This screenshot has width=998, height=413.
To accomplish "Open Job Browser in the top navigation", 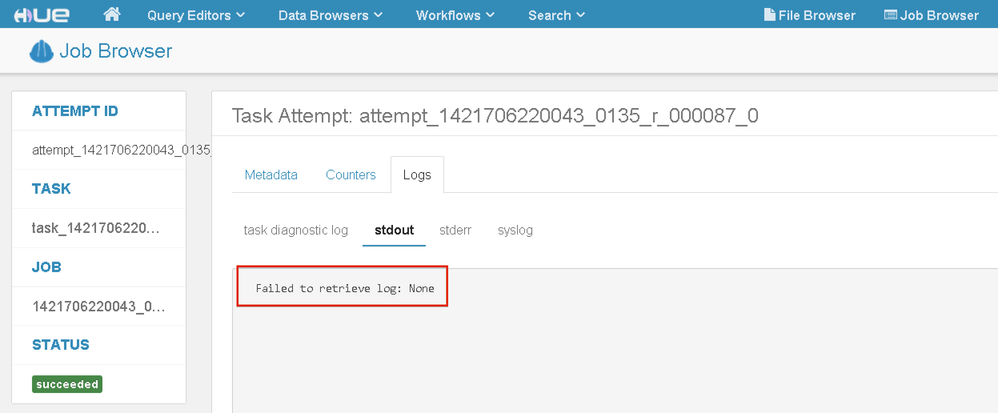I will (932, 15).
